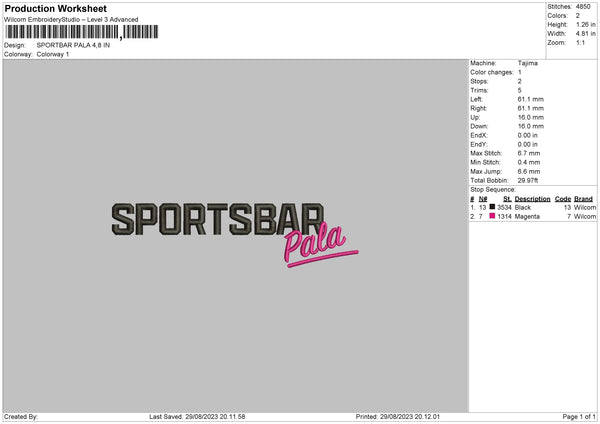Image resolution: width=600 pixels, height=424 pixels.
Task: Click the EndX value "0.00 in"
Action: (x=528, y=135)
